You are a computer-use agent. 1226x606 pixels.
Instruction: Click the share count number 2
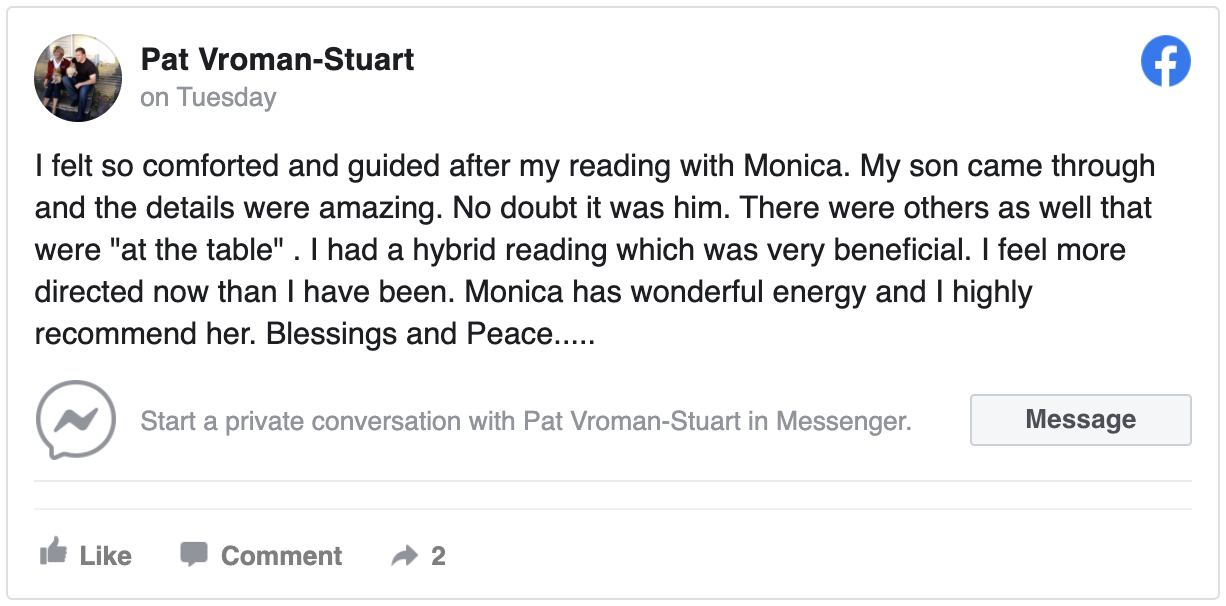438,556
